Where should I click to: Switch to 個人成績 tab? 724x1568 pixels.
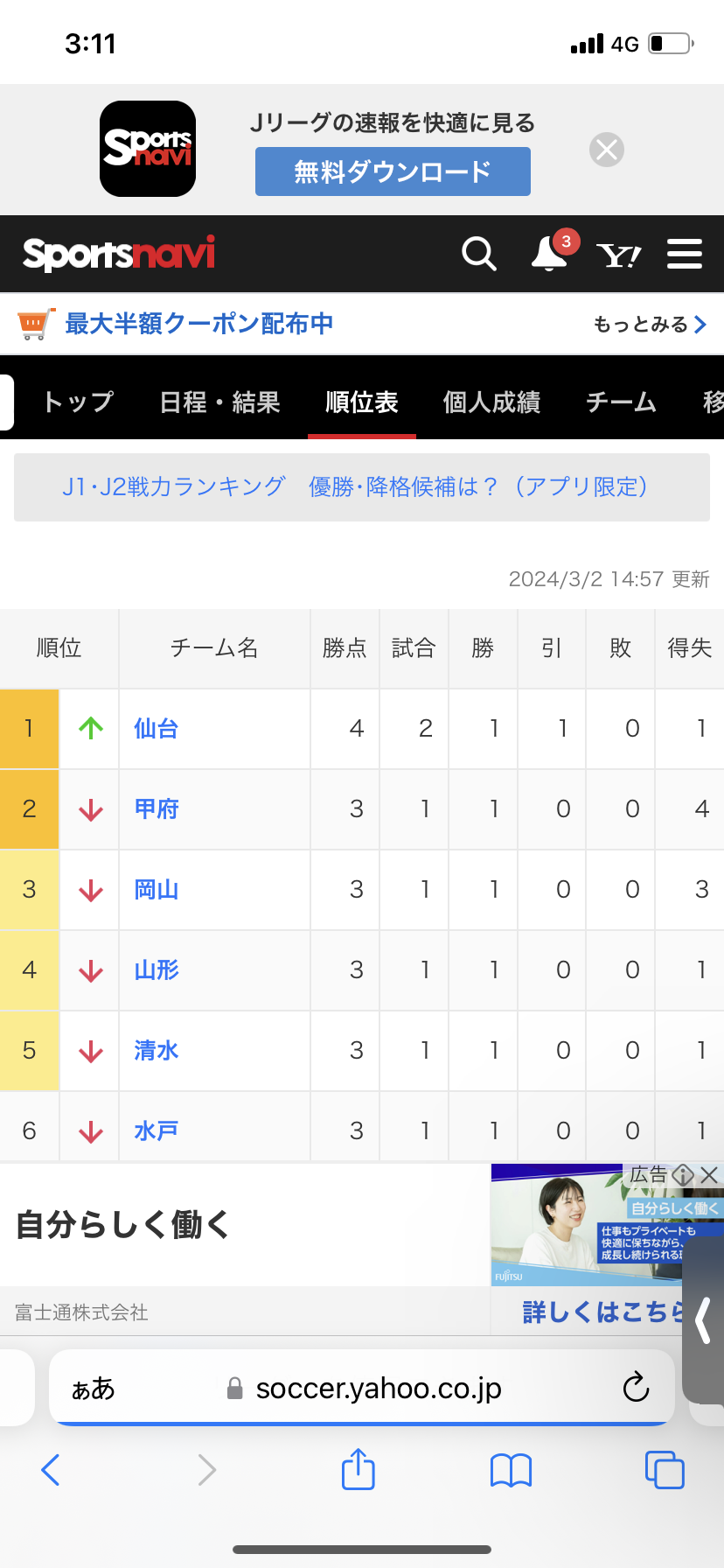tap(491, 402)
